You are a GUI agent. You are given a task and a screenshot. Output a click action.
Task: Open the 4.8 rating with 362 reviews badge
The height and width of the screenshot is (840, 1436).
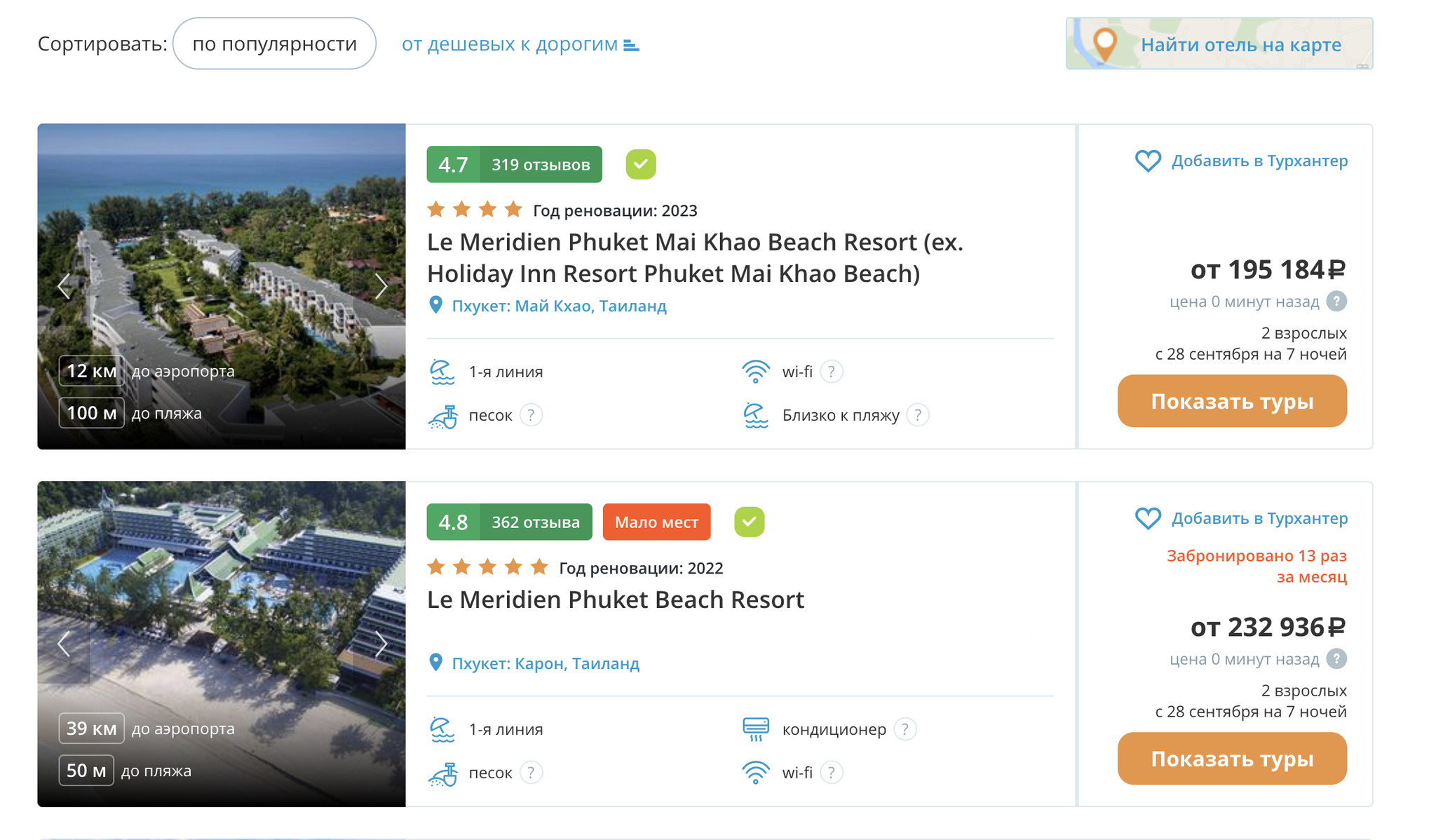pos(509,522)
